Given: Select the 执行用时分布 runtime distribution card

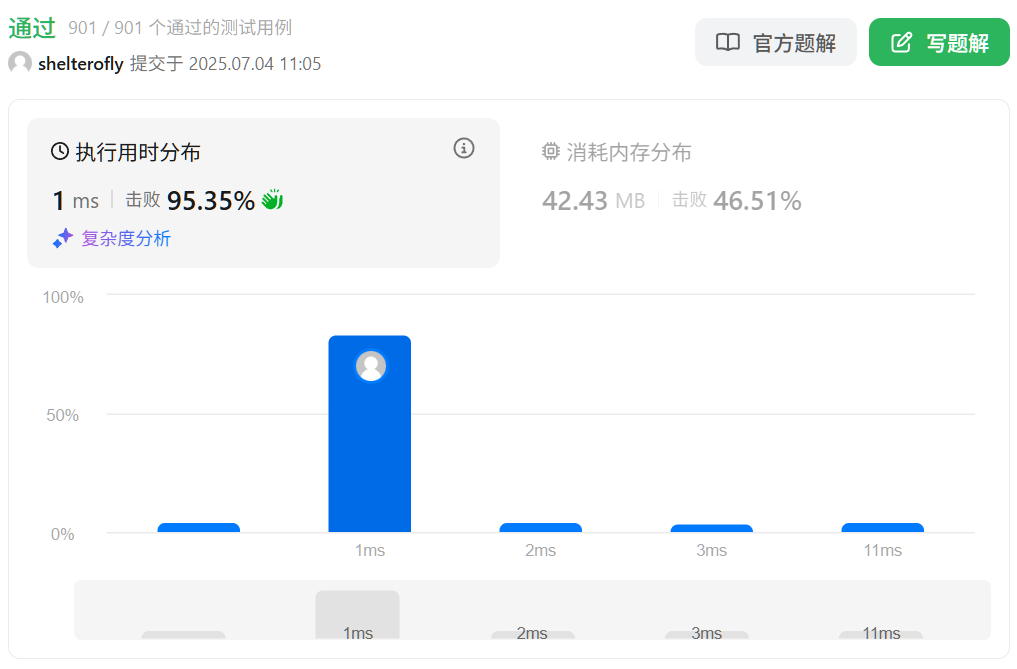Looking at the screenshot, I should pyautogui.click(x=263, y=193).
